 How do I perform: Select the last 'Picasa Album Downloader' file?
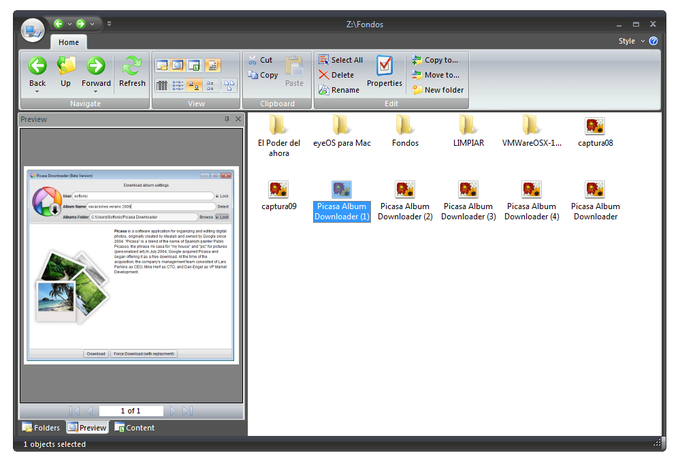595,201
